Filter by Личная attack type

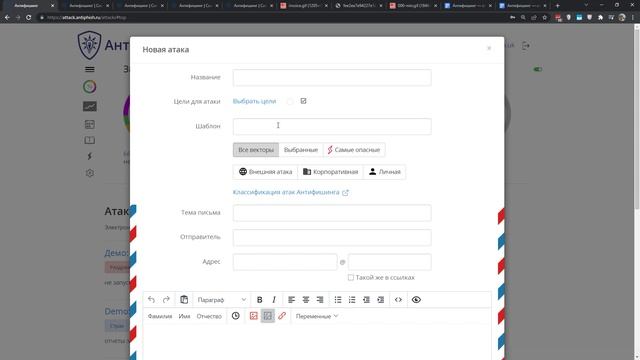pos(384,172)
